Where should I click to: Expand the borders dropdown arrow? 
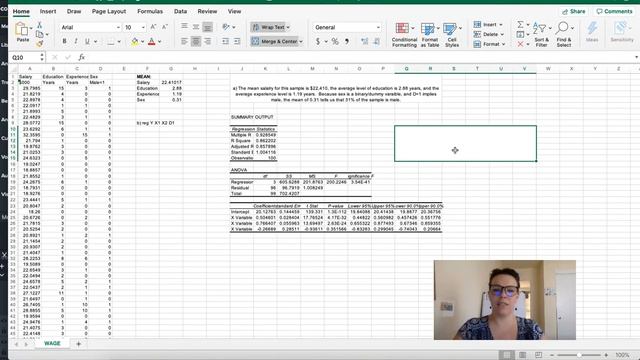119,42
